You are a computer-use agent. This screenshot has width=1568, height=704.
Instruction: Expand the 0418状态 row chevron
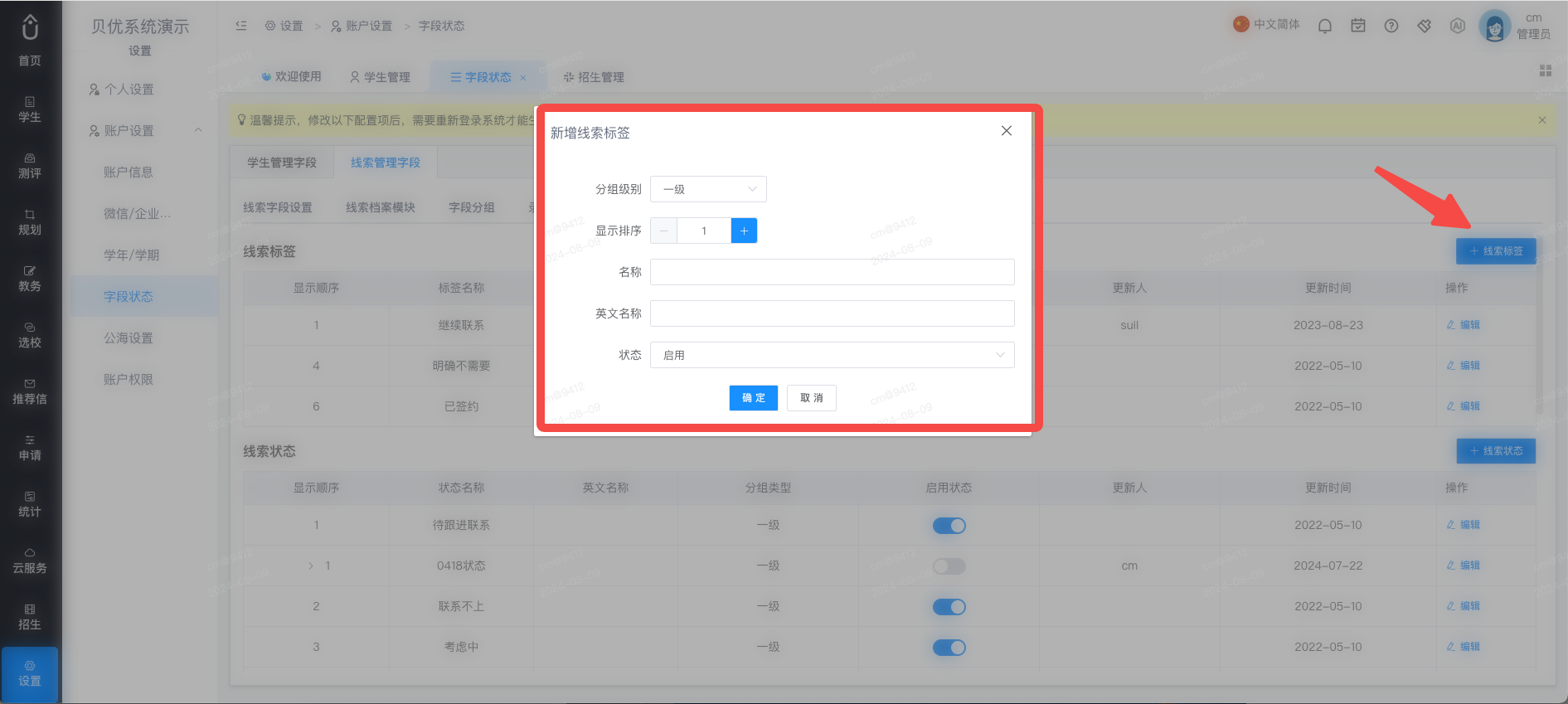coord(311,566)
